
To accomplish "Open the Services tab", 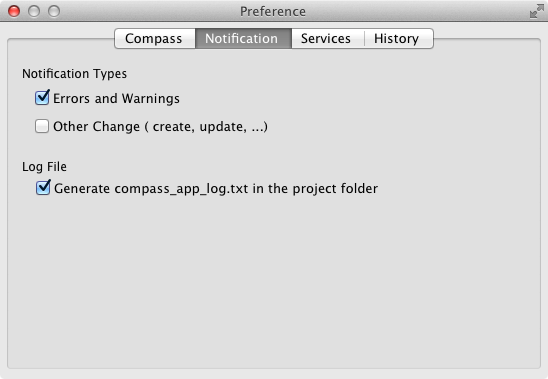I will [327, 38].
